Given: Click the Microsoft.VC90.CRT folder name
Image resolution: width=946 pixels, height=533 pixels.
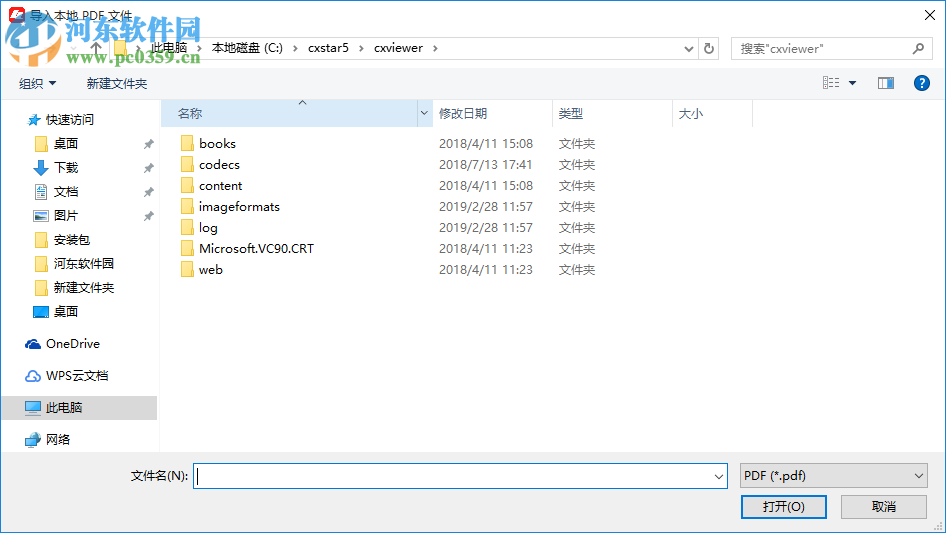Looking at the screenshot, I should point(256,249).
